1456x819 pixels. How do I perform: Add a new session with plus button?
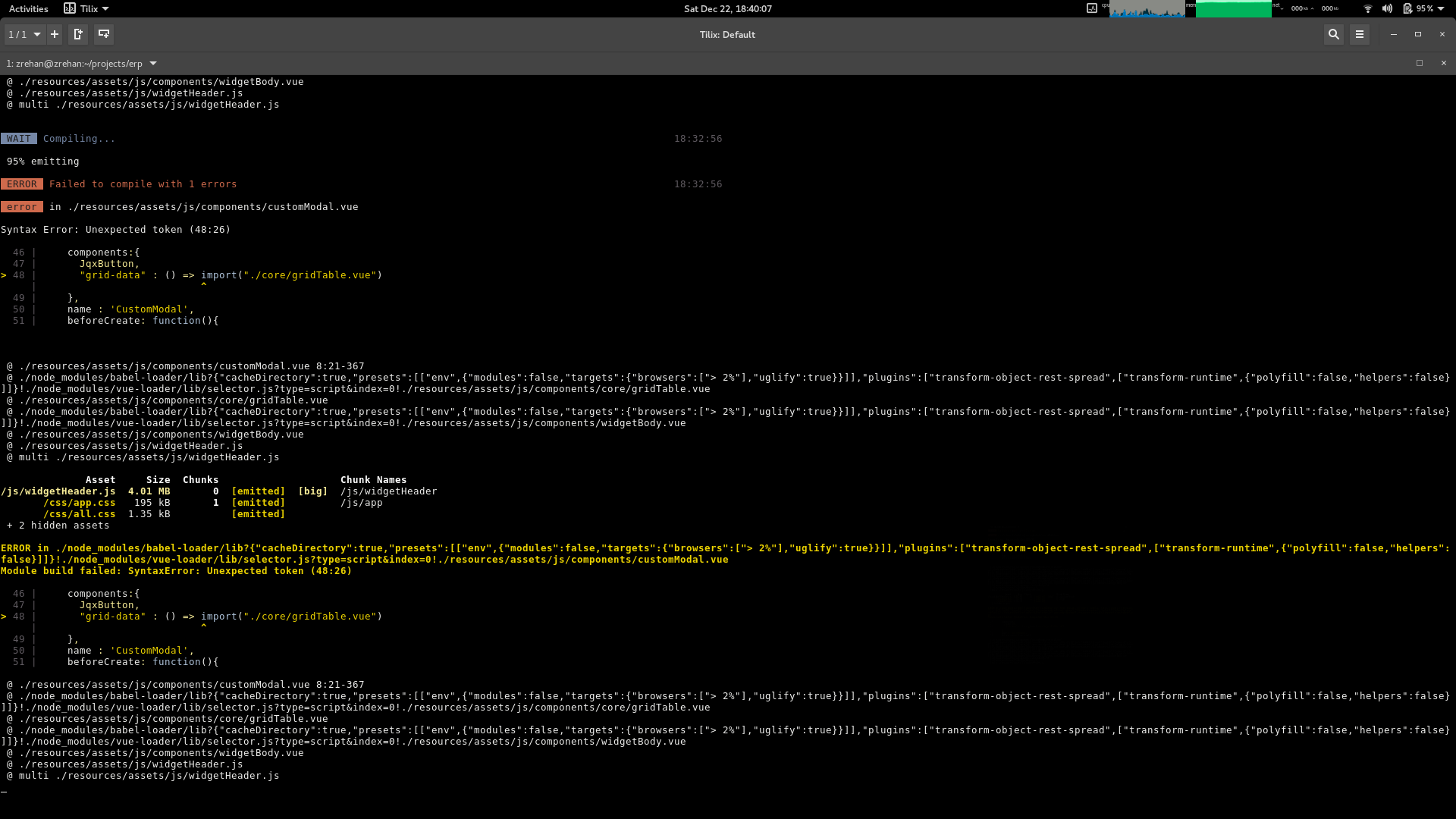click(x=55, y=34)
